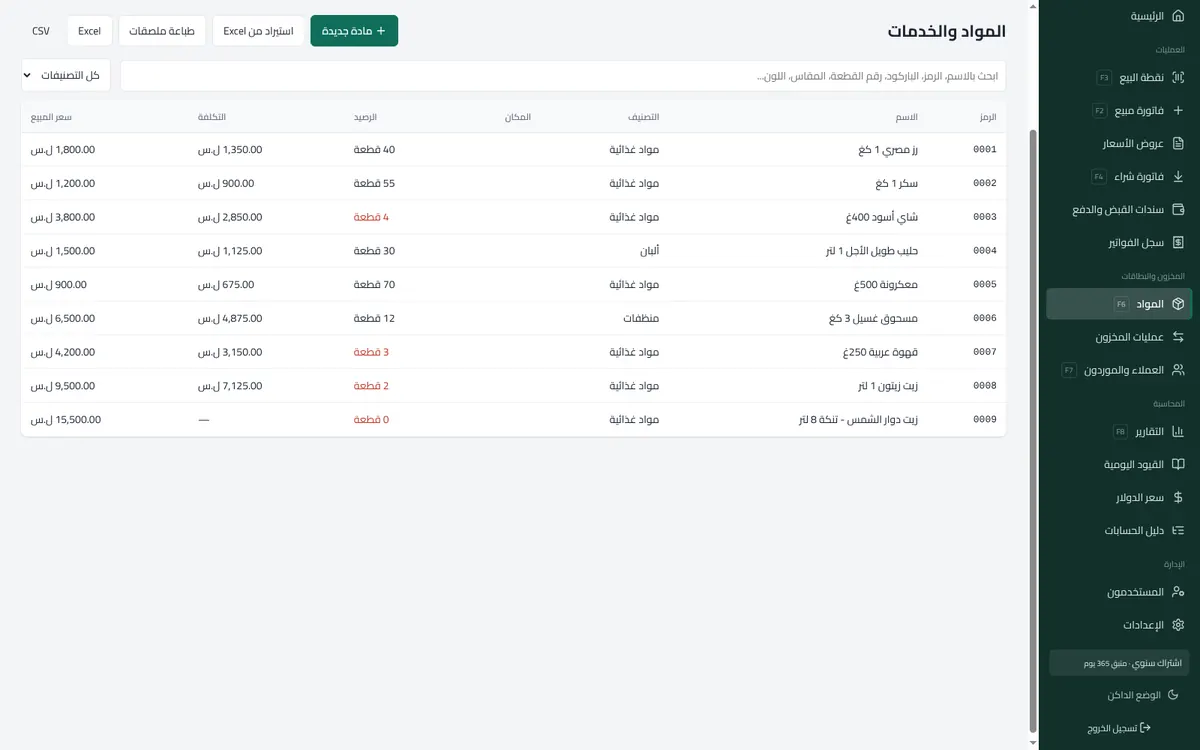Select item row رز مصري 1 كغ
This screenshot has height=750, width=1200.
point(513,150)
